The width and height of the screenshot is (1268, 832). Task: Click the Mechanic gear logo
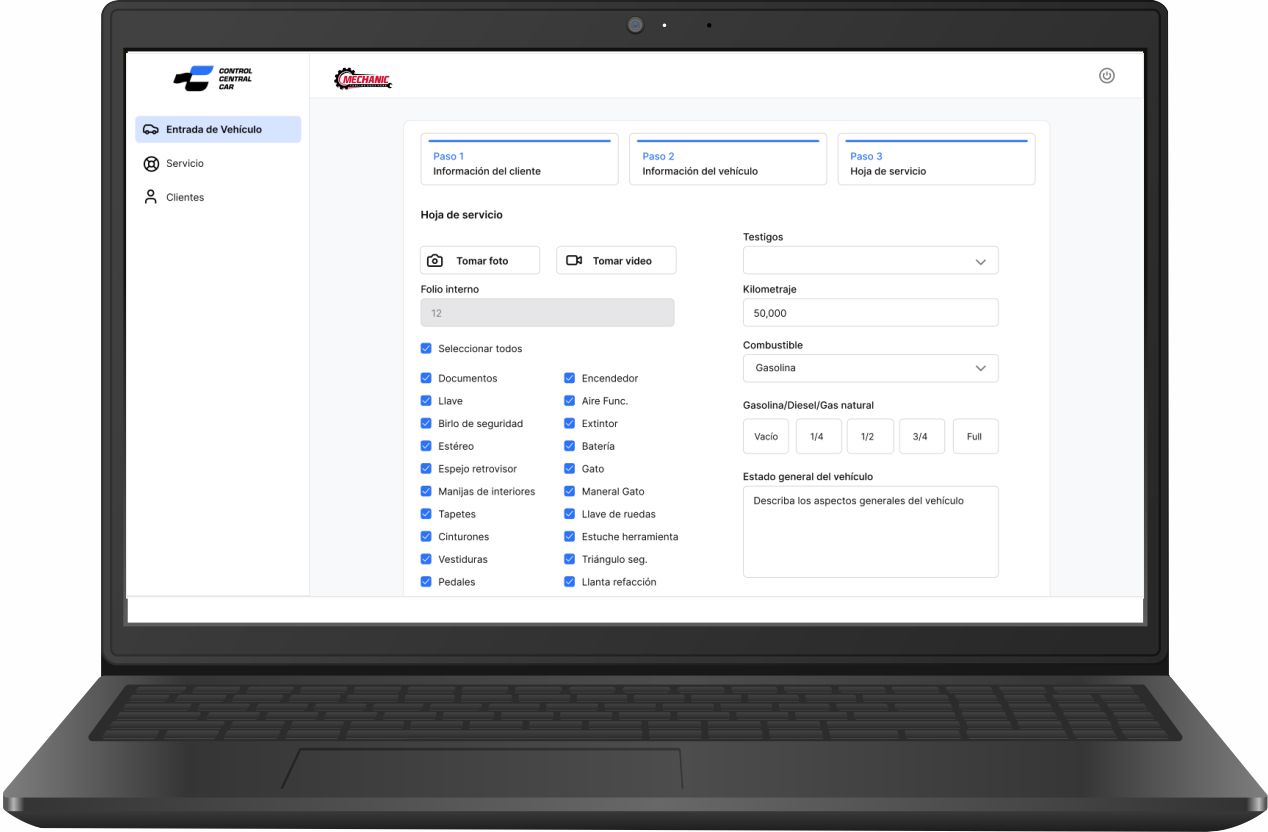click(x=363, y=80)
